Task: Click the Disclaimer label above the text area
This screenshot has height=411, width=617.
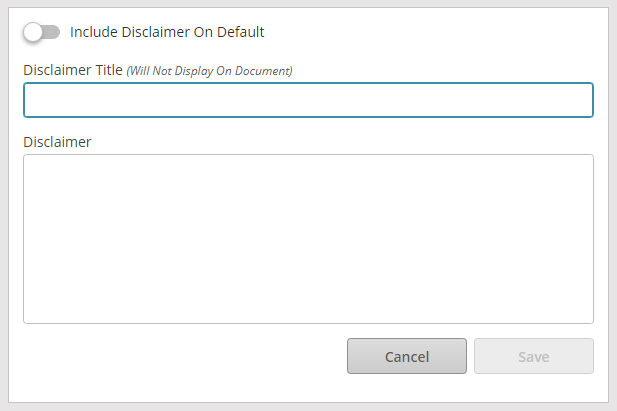Action: point(57,142)
